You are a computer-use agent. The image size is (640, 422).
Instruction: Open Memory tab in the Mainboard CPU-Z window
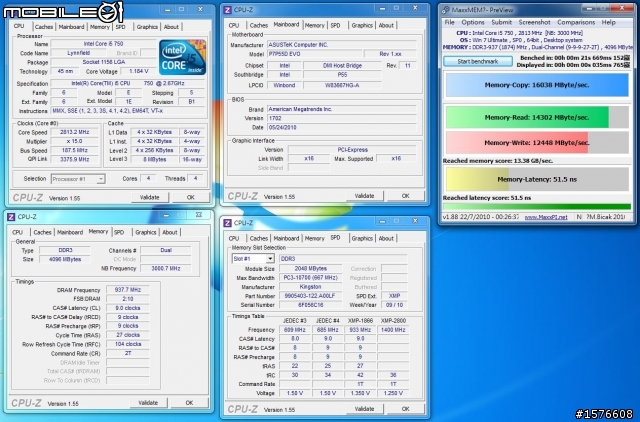pyautogui.click(x=315, y=25)
